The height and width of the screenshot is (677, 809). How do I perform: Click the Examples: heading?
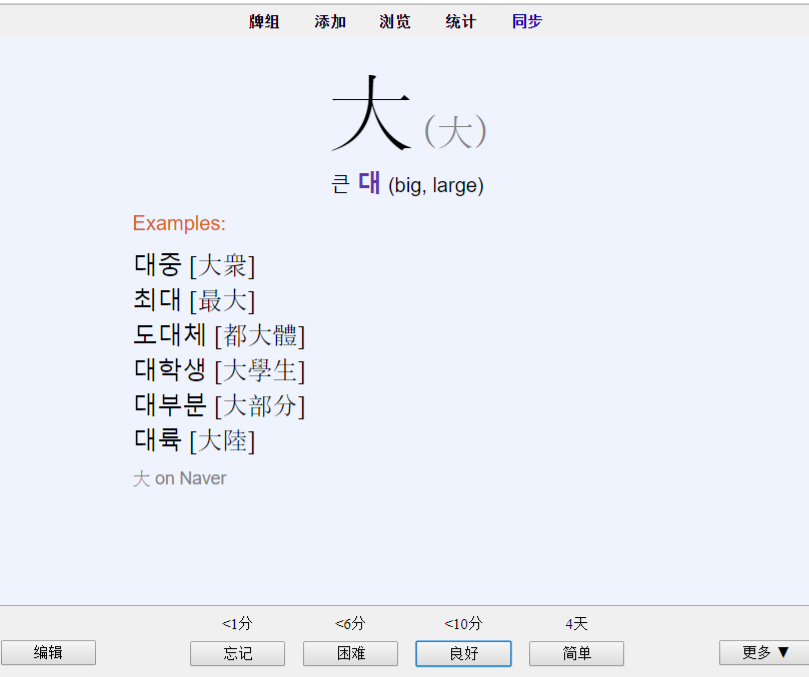(179, 223)
